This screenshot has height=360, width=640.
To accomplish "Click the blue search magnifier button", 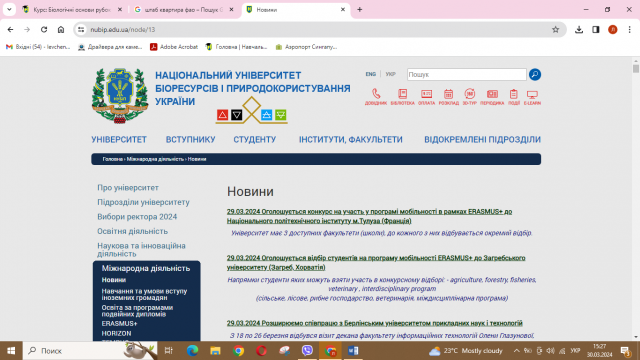I will pyautogui.click(x=535, y=74).
